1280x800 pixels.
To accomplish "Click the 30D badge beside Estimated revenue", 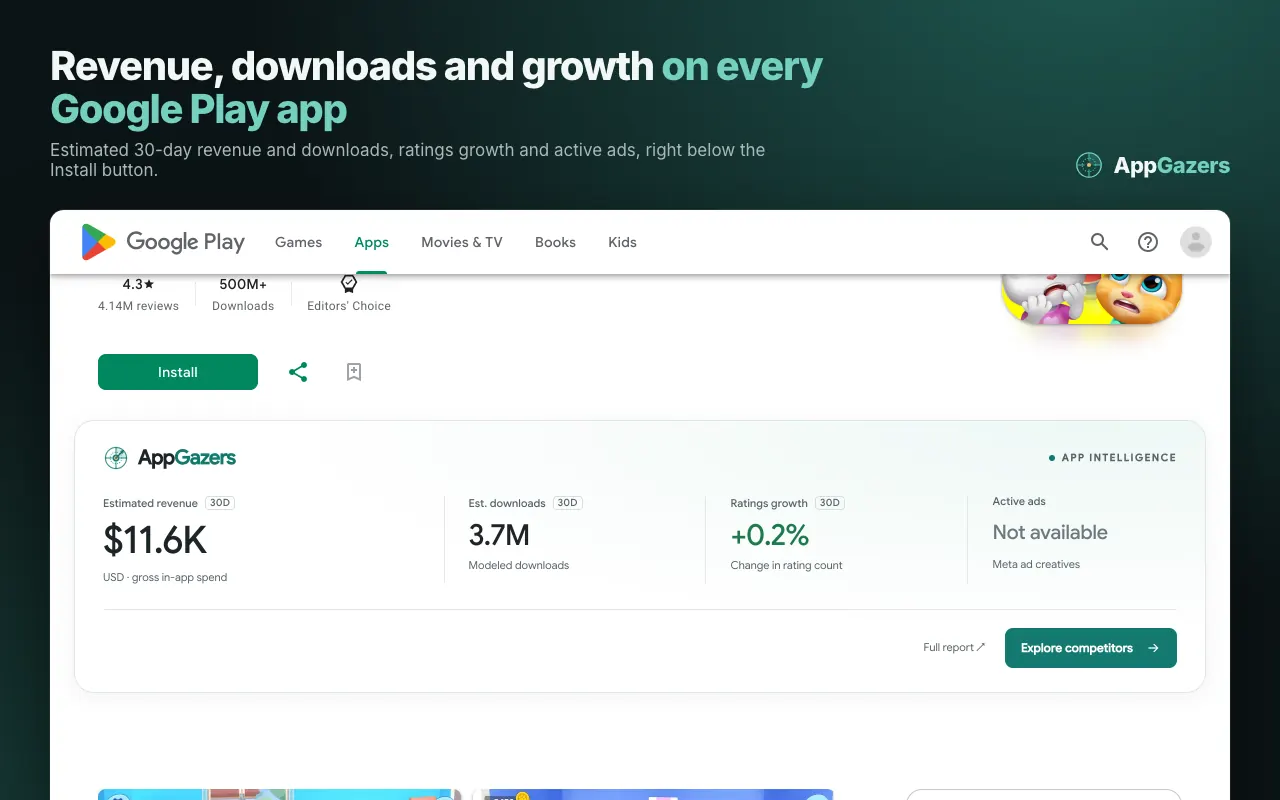I will tap(220, 503).
